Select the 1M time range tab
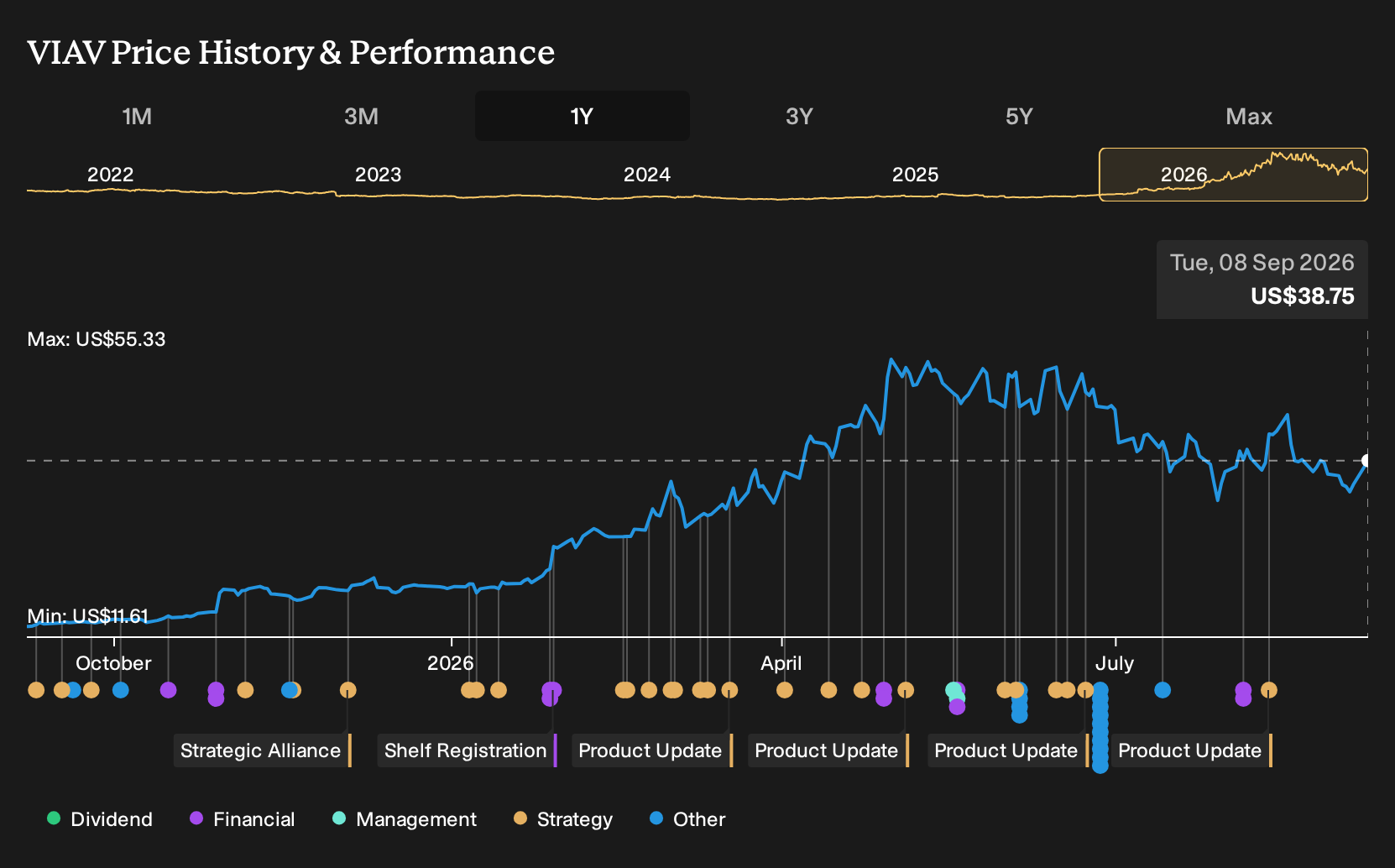 click(137, 116)
